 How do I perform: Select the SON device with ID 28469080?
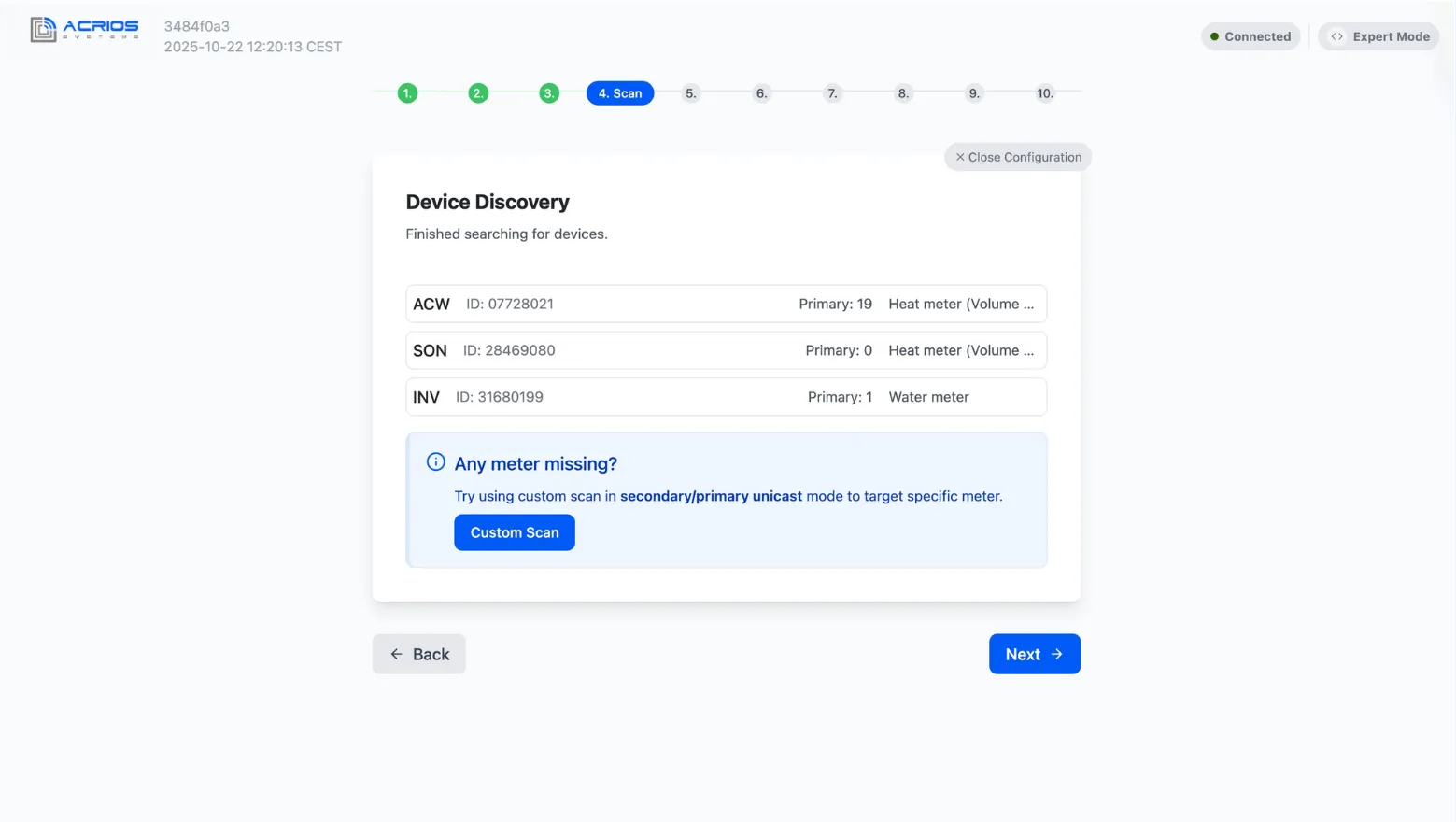(x=727, y=350)
